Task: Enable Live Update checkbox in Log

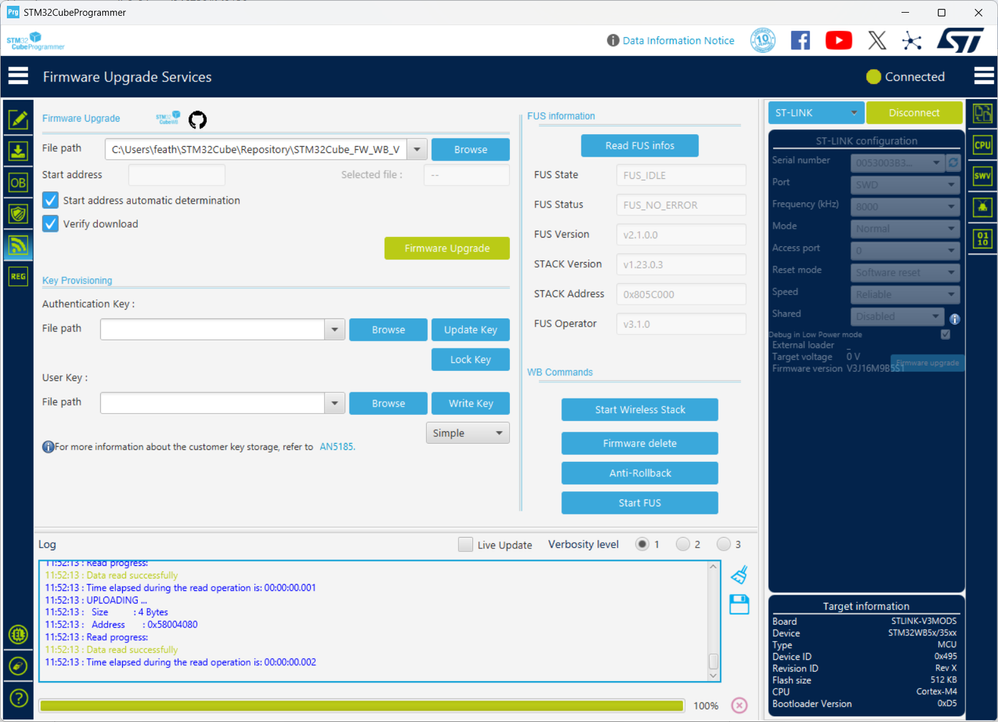Action: tap(465, 544)
